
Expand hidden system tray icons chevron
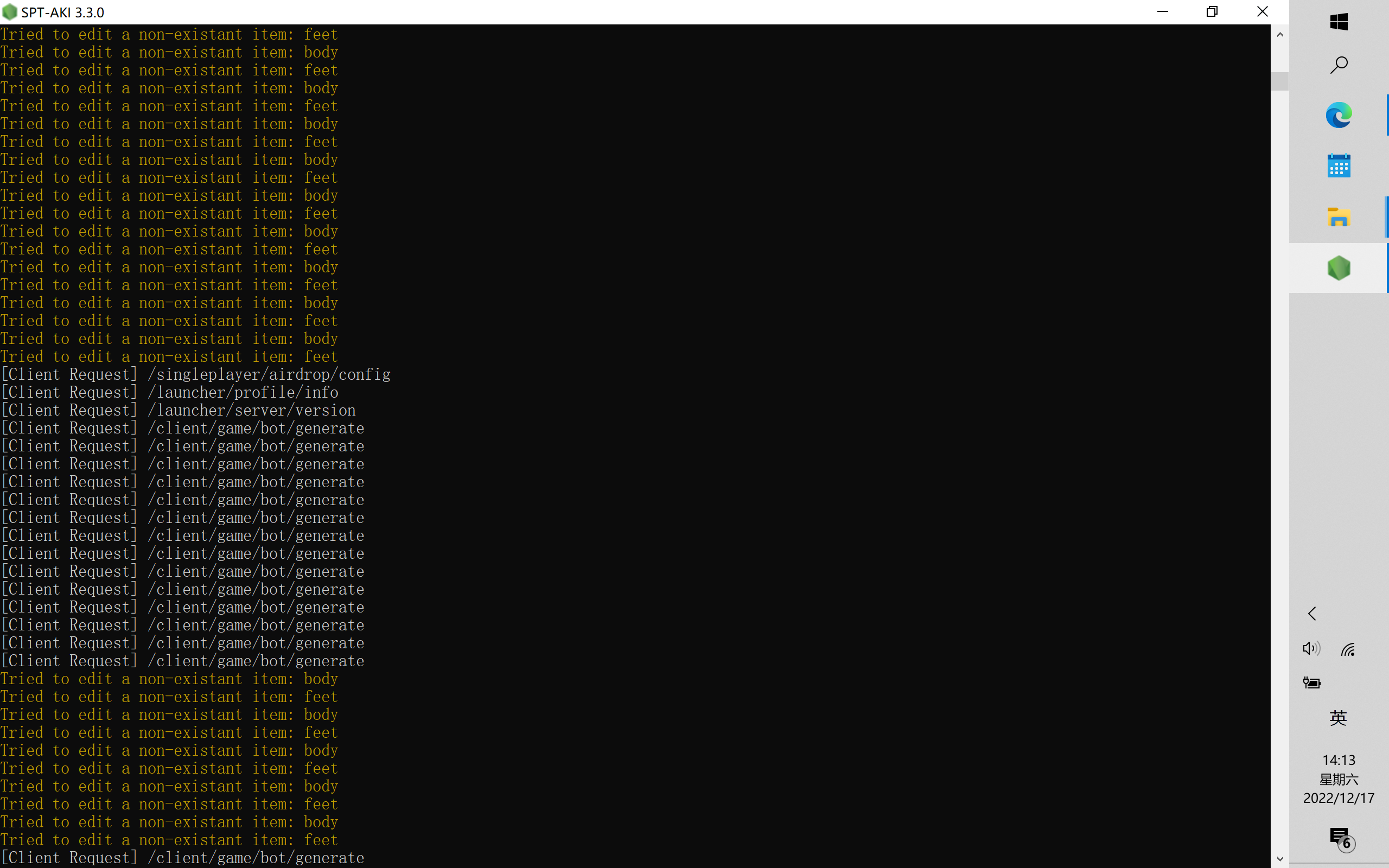[x=1312, y=613]
